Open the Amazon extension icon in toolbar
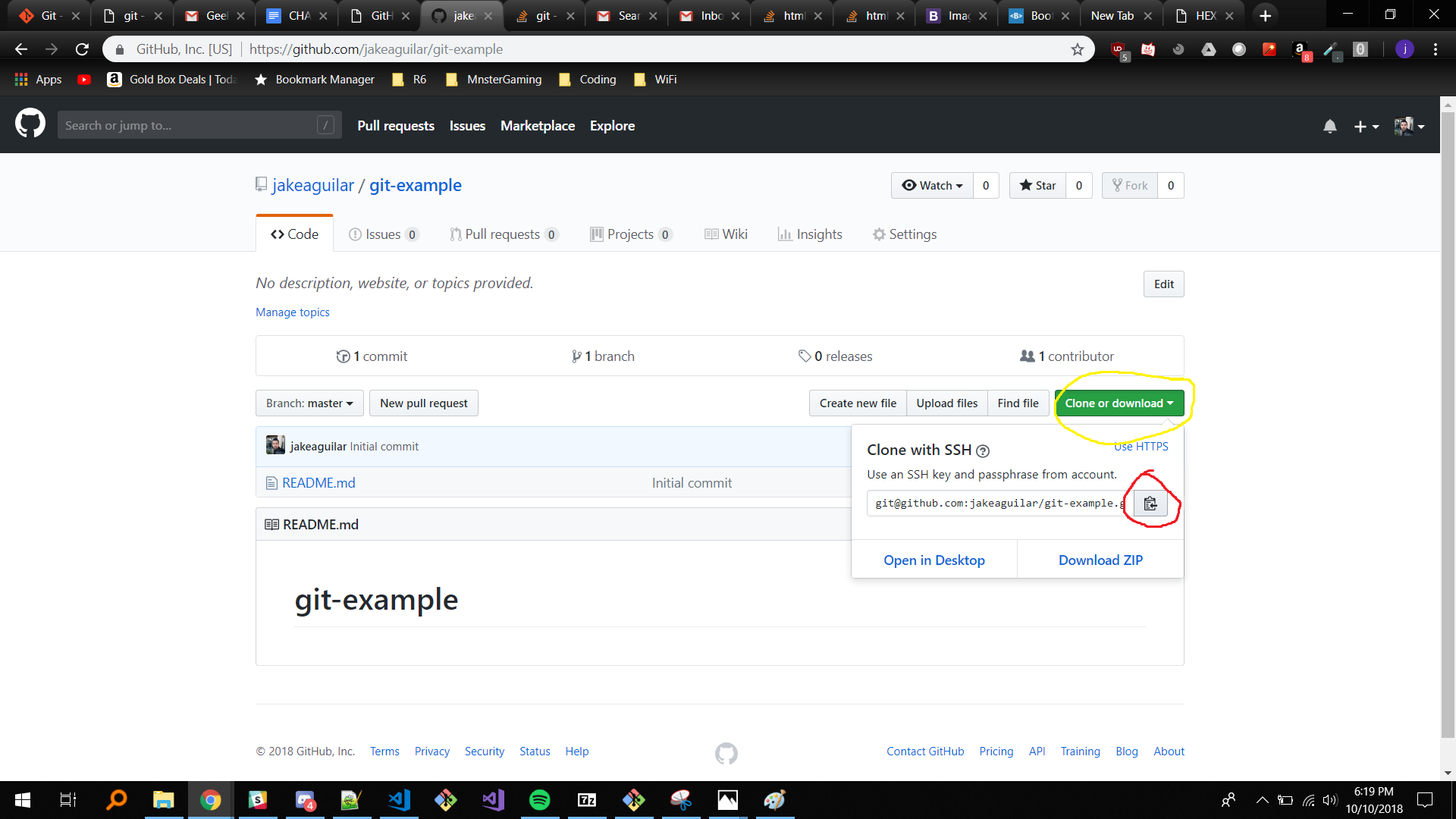This screenshot has height=819, width=1456. click(x=1301, y=50)
